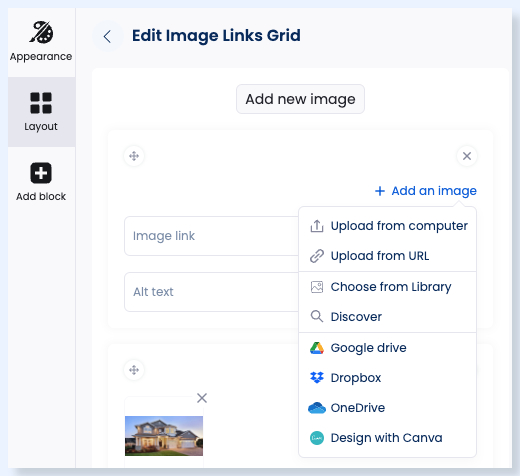This screenshot has width=520, height=476.
Task: Remove the first image card with X
Action: coord(467,156)
